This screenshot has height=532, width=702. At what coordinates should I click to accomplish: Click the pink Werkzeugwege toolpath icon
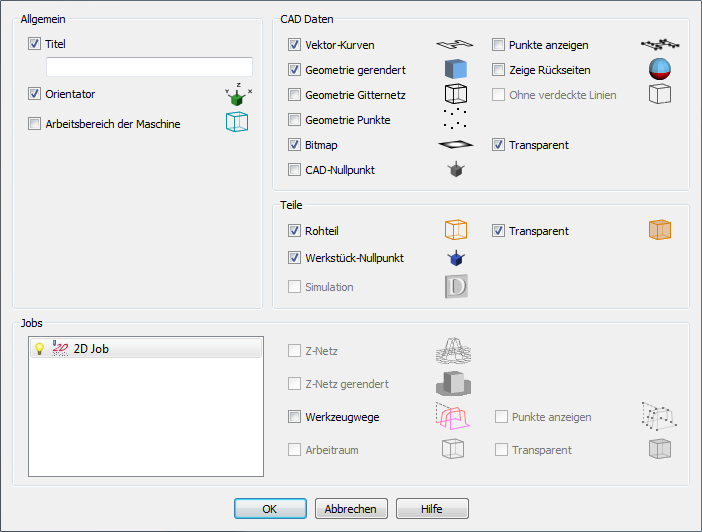tap(452, 416)
